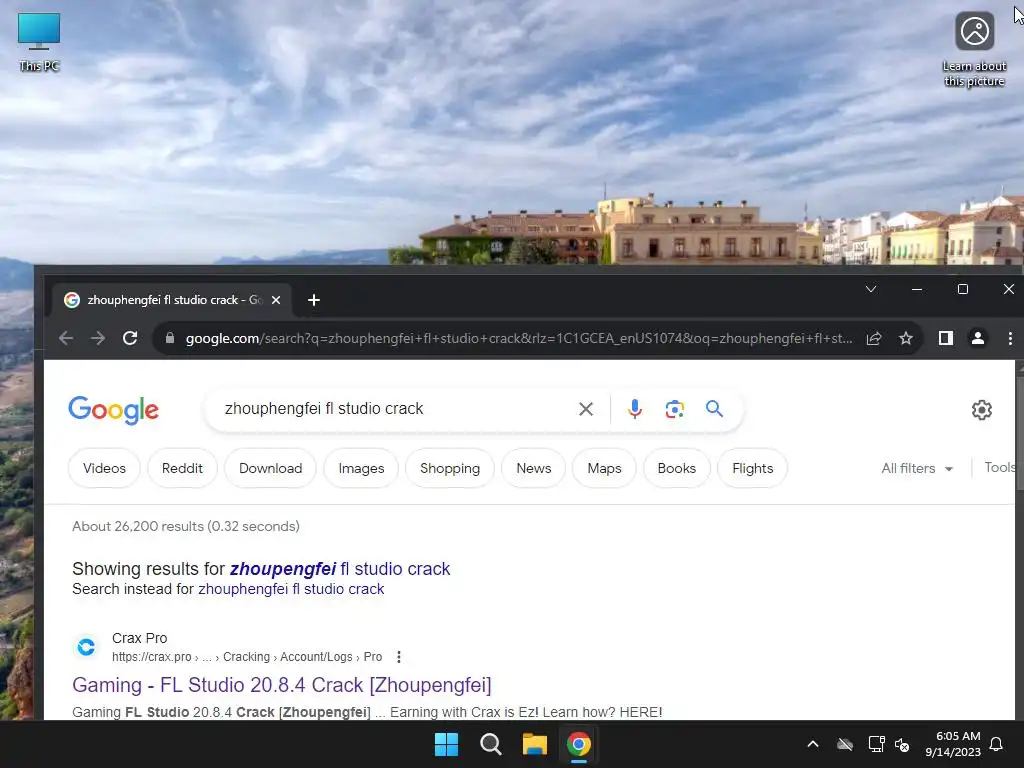Open Chrome profile menu
This screenshot has height=768, width=1024.
[x=978, y=338]
